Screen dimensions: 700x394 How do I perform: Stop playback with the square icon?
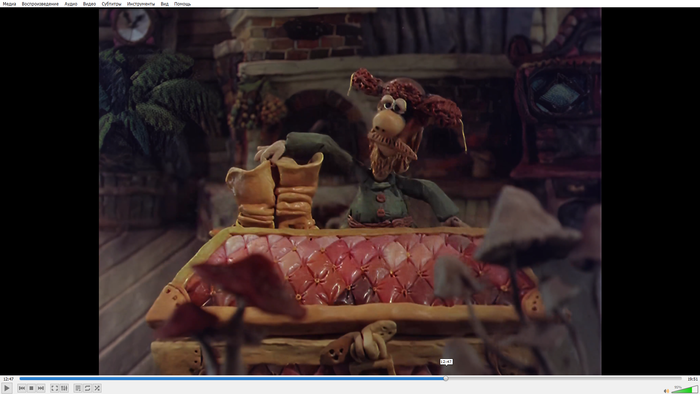click(x=31, y=388)
